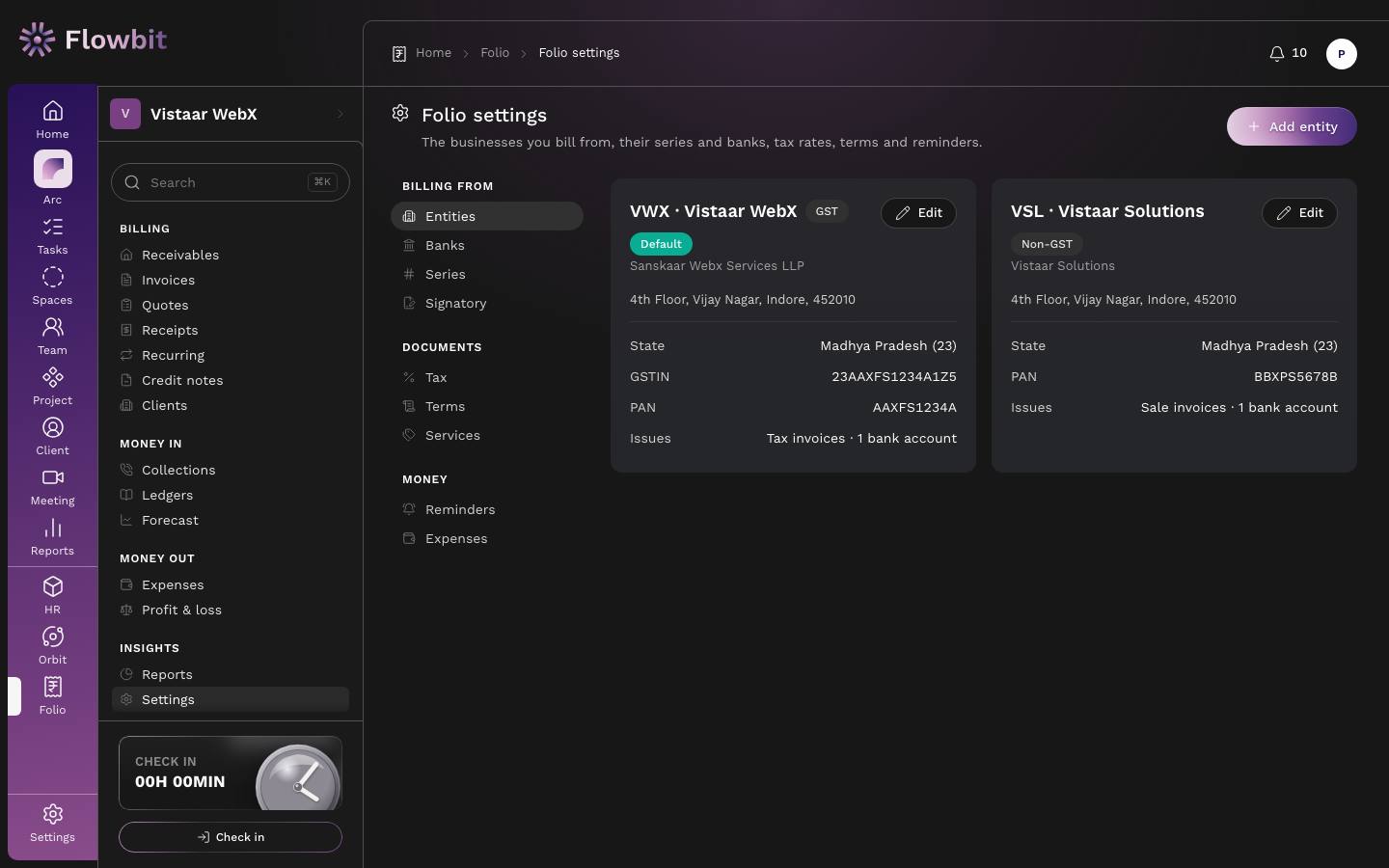Open the Orbit icon
The image size is (1389, 868).
pyautogui.click(x=52, y=645)
